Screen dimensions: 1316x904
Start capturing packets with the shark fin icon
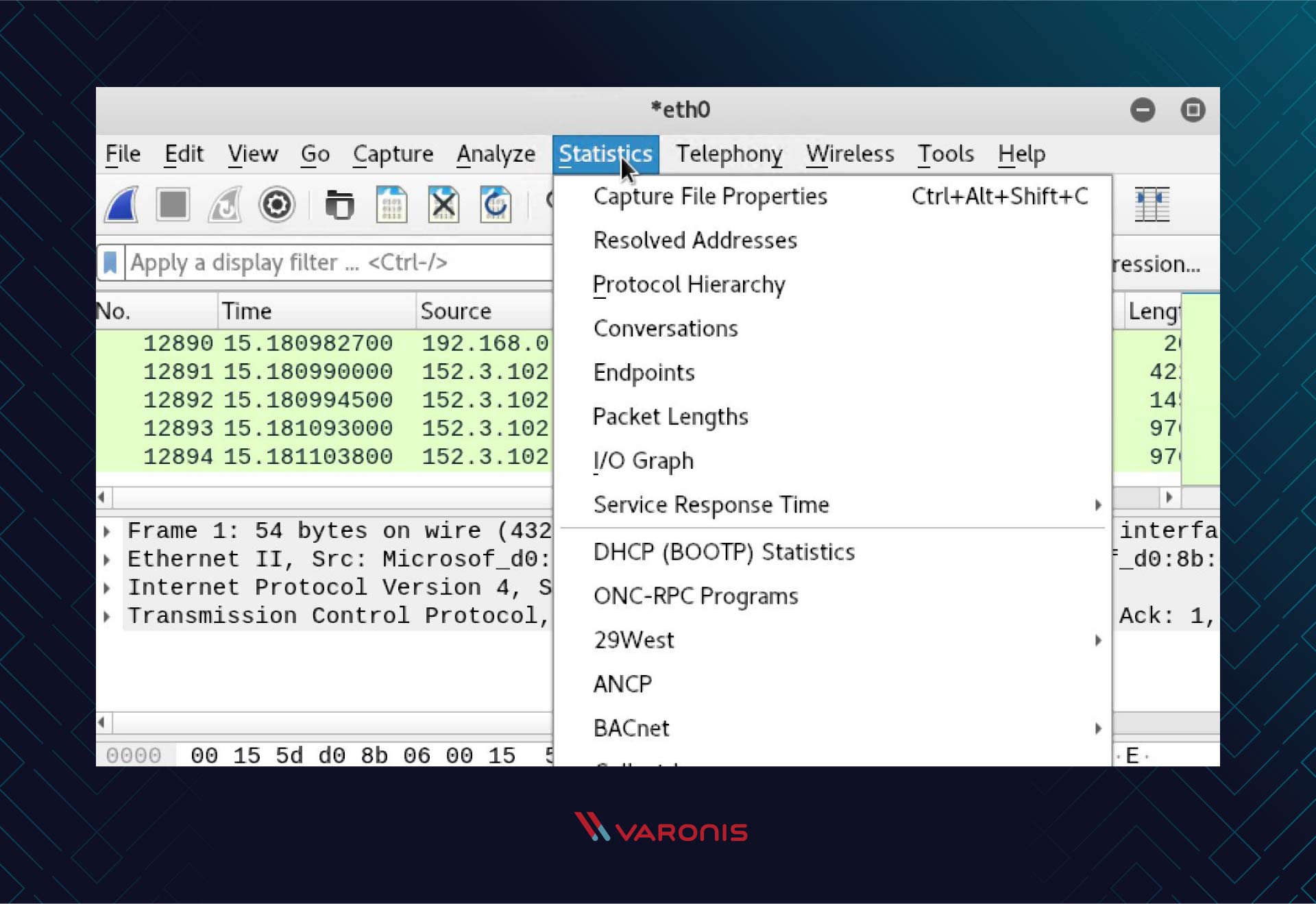122,204
